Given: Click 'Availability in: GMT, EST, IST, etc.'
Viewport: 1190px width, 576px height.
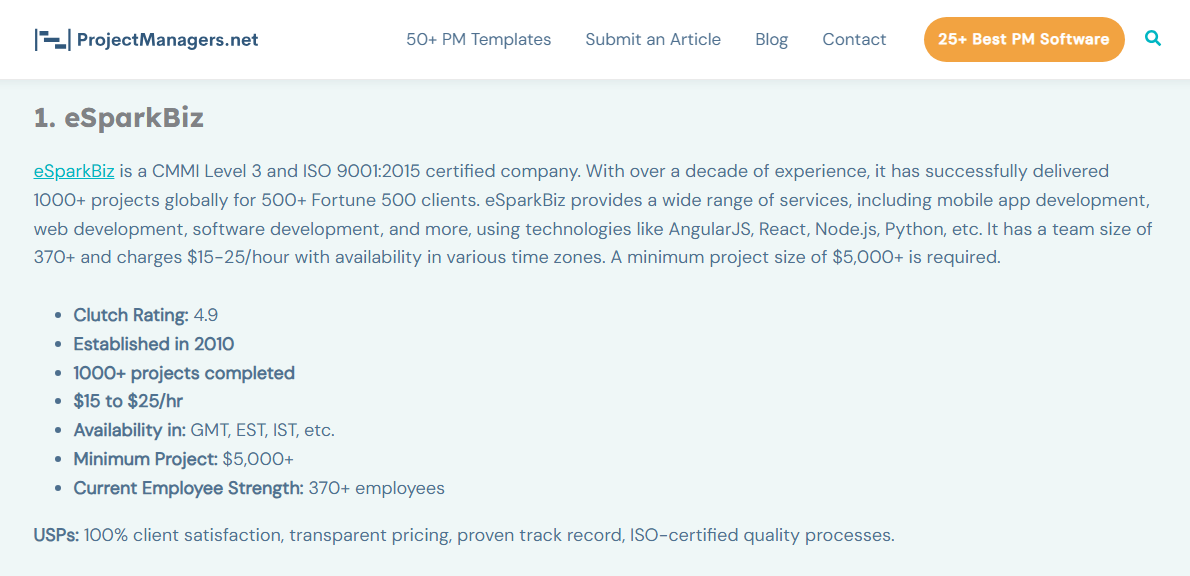Looking at the screenshot, I should (x=204, y=430).
